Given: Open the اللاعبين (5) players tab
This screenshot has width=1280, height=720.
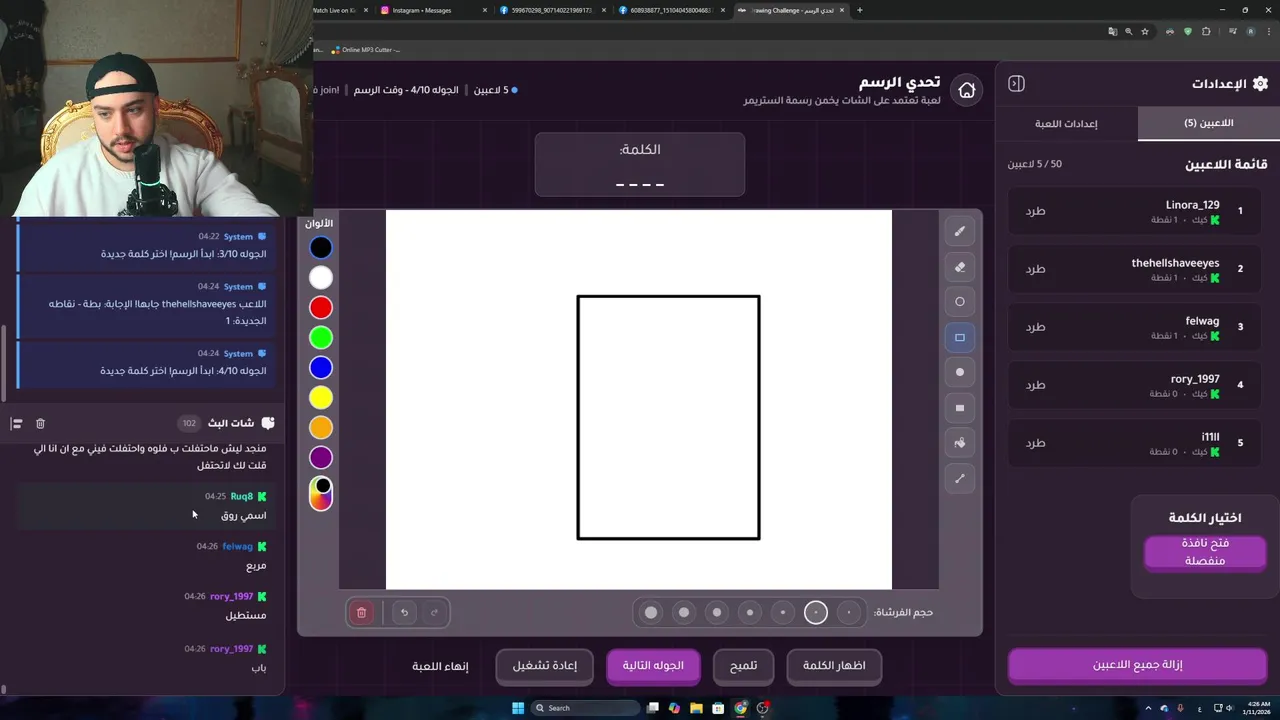Looking at the screenshot, I should tap(1208, 123).
